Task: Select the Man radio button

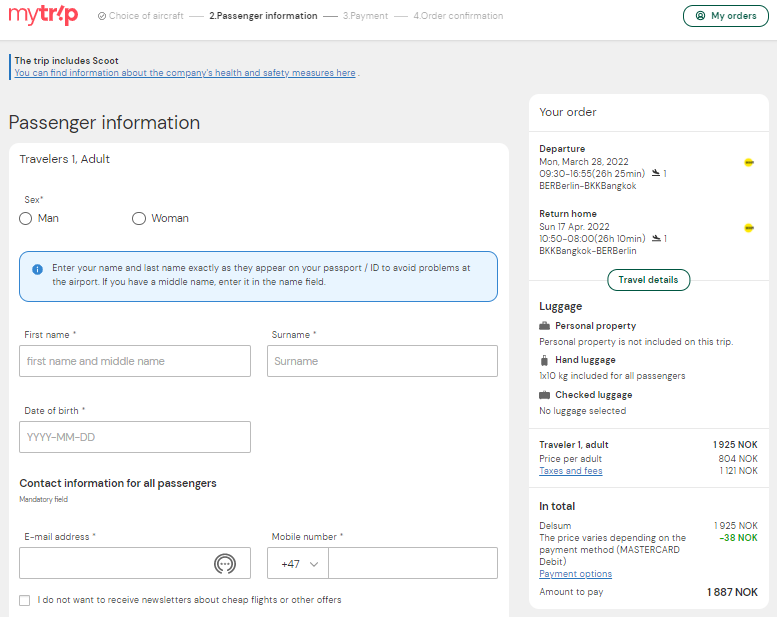Action: pos(25,219)
